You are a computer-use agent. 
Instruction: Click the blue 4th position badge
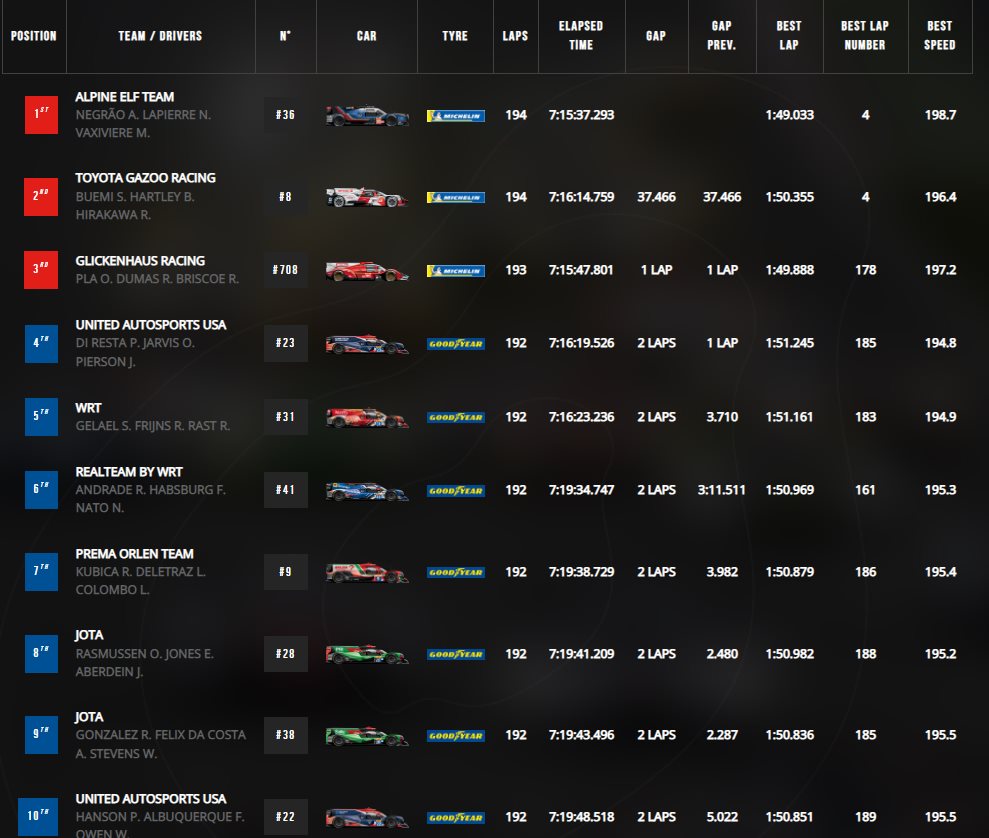(x=41, y=344)
